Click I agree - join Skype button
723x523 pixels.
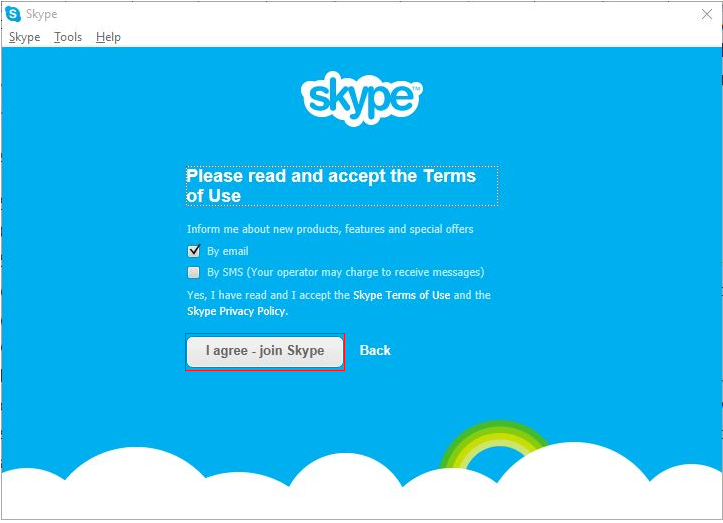(x=265, y=351)
